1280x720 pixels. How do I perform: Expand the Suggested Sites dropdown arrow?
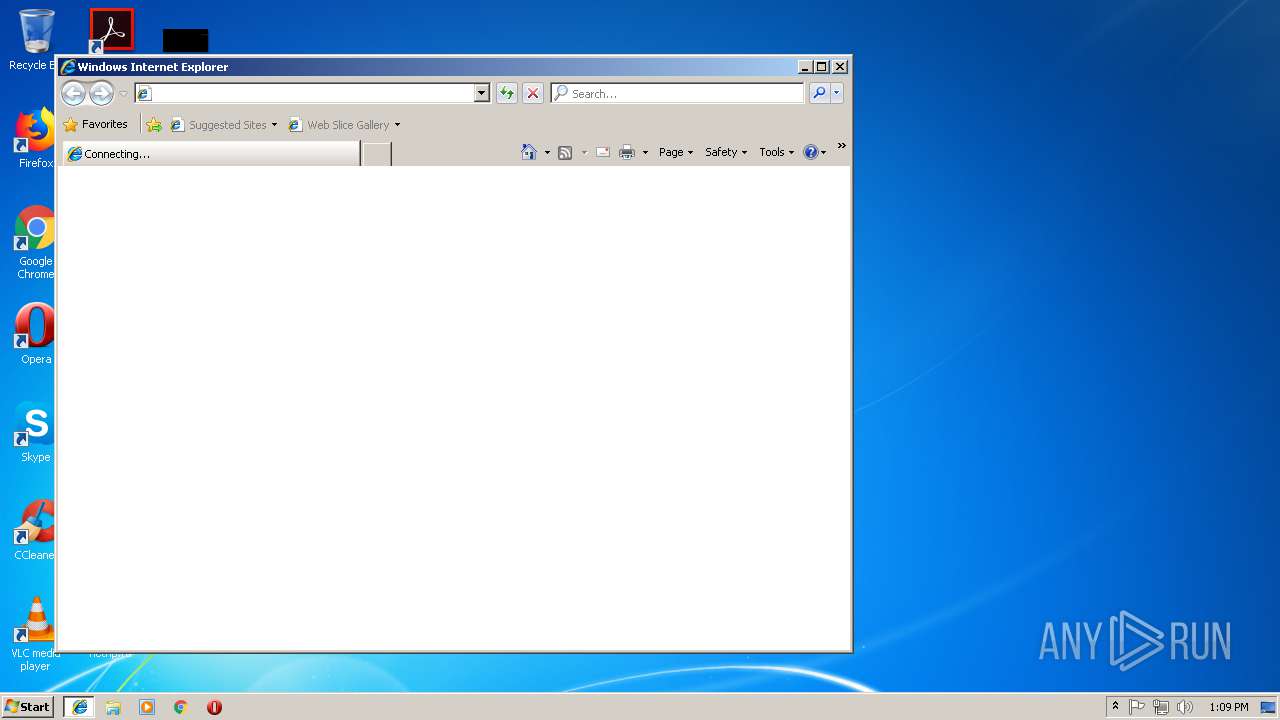[x=274, y=125]
